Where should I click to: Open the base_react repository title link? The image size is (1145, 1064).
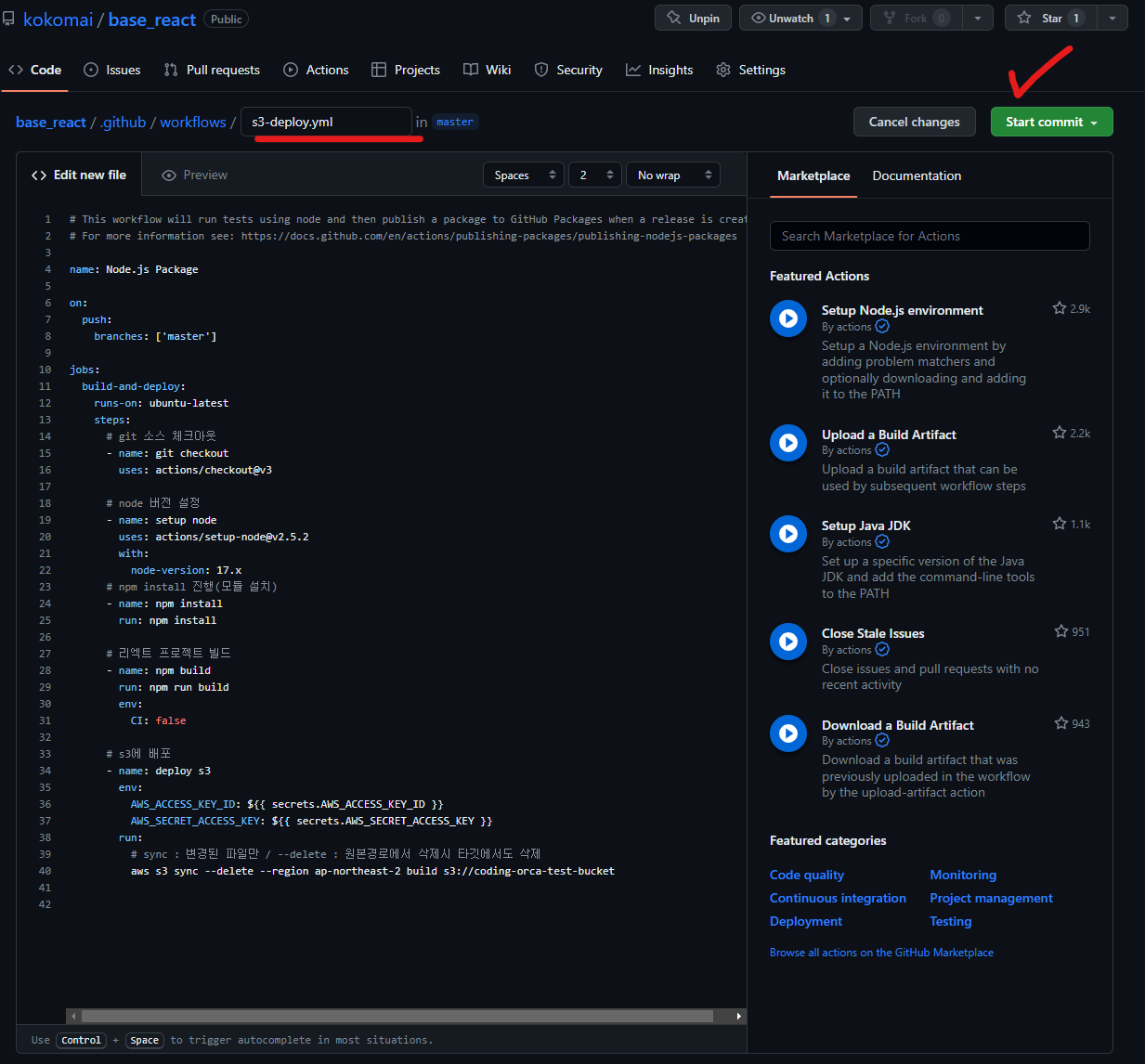[x=152, y=19]
